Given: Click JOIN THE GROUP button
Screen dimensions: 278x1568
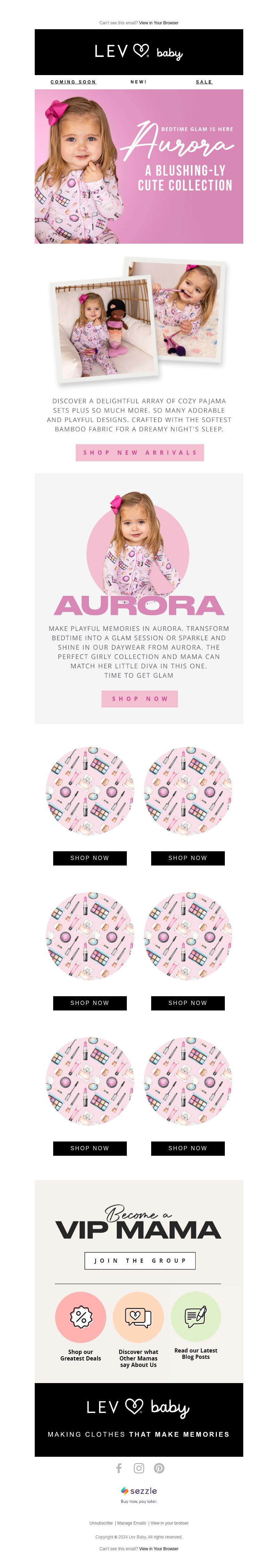Looking at the screenshot, I should tap(140, 1259).
